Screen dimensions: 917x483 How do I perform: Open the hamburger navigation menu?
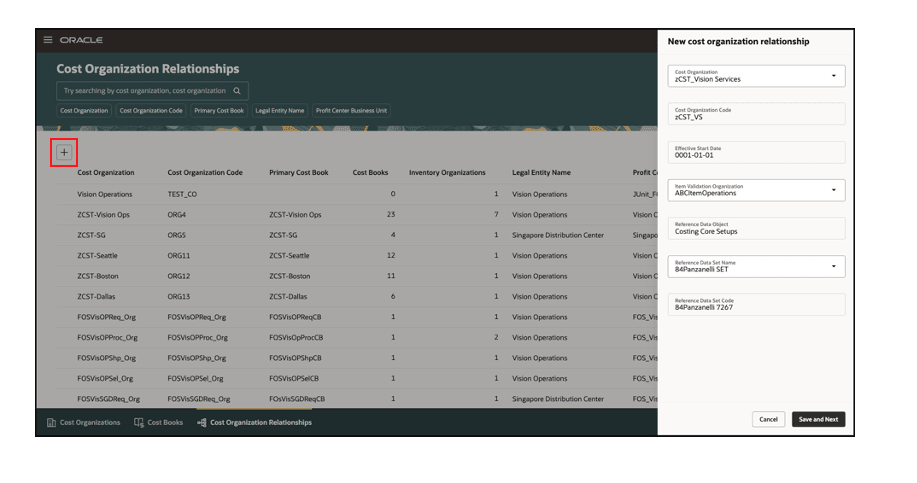tap(48, 40)
